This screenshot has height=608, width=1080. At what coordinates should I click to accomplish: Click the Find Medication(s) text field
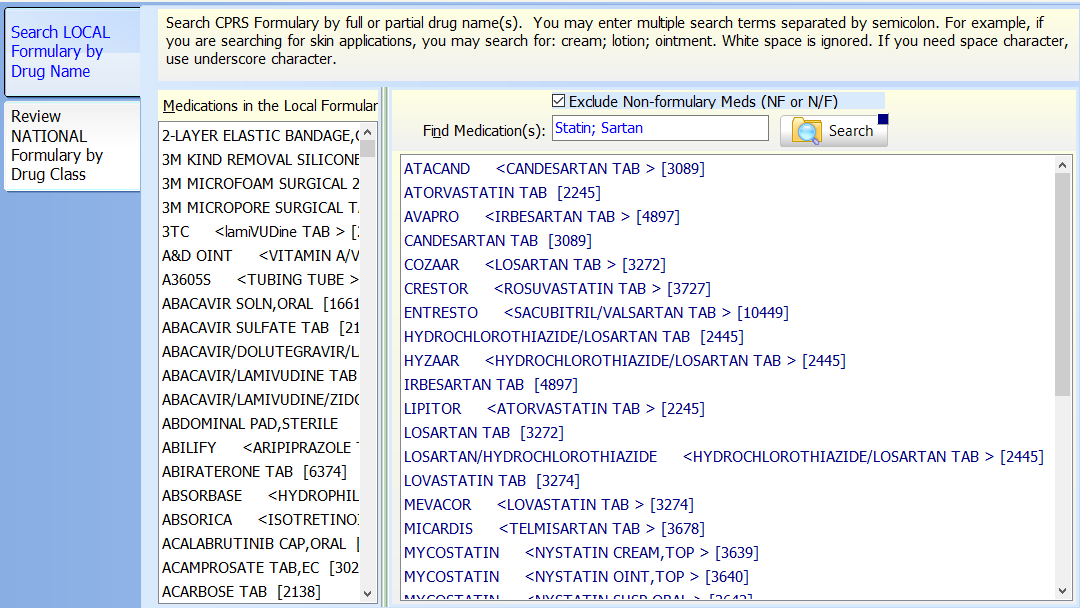click(x=660, y=129)
